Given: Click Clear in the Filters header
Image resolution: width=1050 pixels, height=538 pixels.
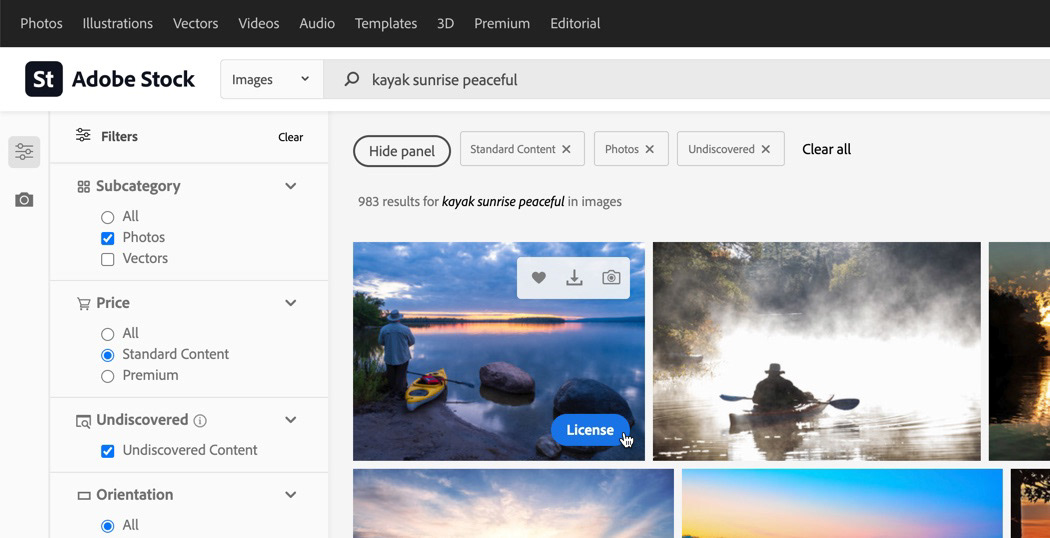Looking at the screenshot, I should point(291,137).
